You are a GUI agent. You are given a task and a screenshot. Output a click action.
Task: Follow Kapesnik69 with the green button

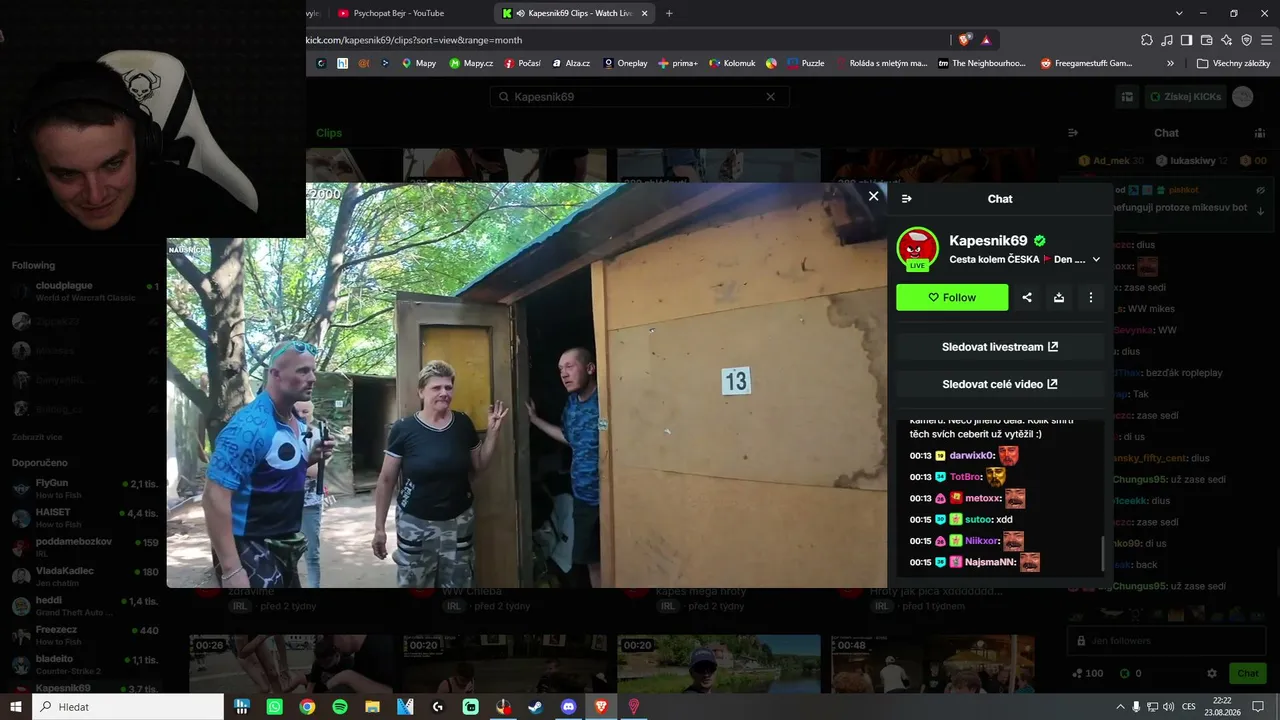[952, 297]
